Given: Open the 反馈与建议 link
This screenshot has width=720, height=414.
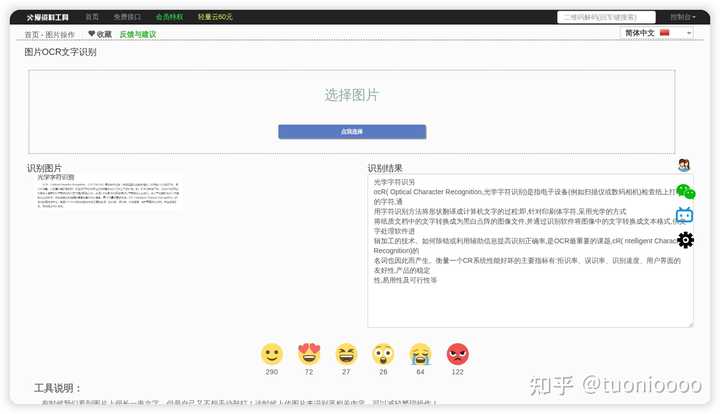Looking at the screenshot, I should tap(138, 34).
